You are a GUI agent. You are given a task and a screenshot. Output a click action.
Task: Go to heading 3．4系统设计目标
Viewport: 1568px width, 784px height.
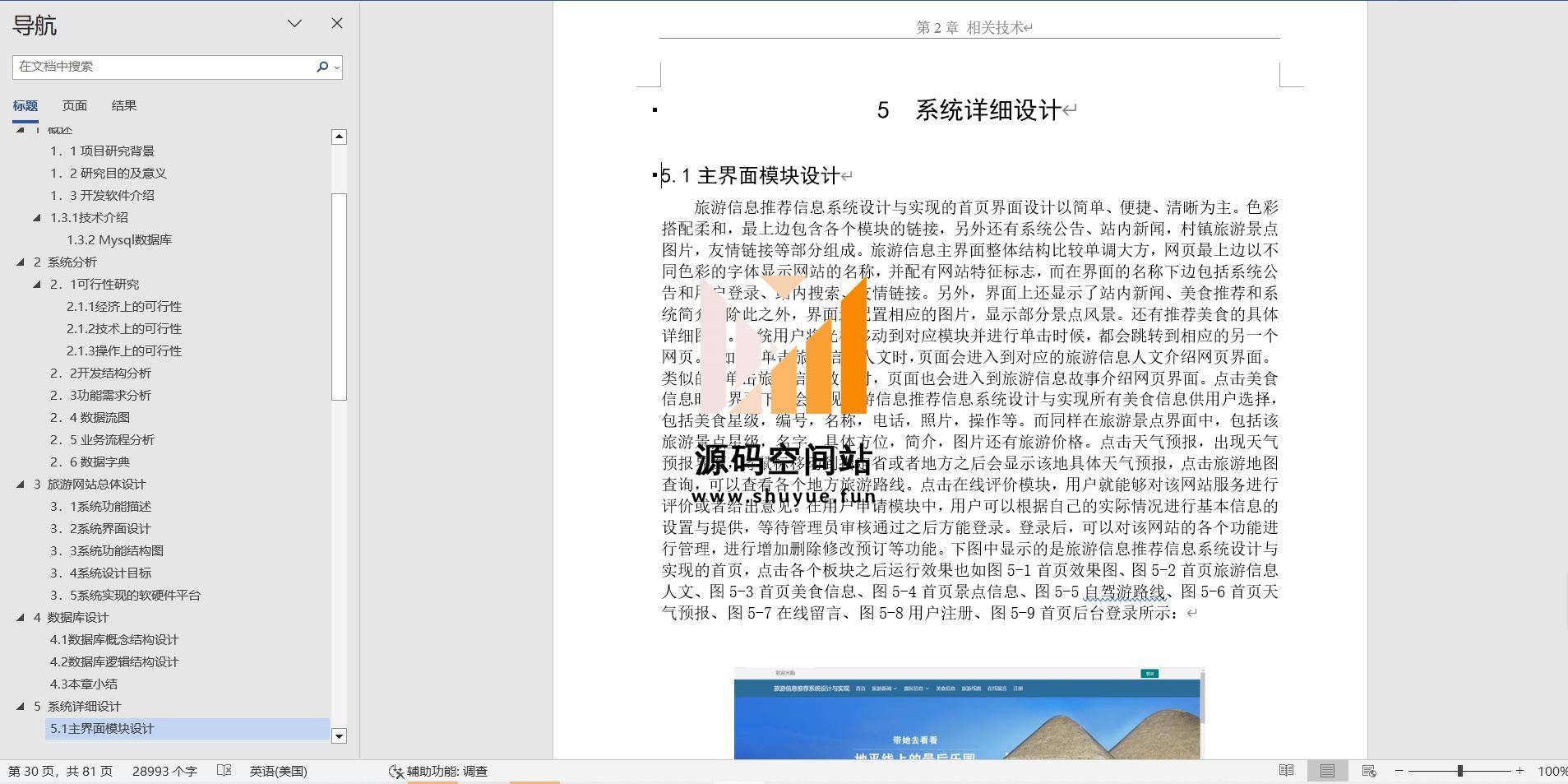[100, 573]
